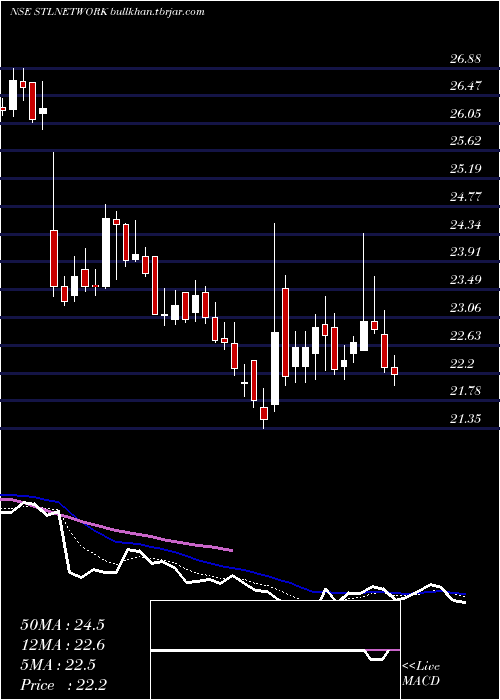Click the 25.62 price axis label
Image resolution: width=500 pixels, height=700 pixels.
pos(466,141)
